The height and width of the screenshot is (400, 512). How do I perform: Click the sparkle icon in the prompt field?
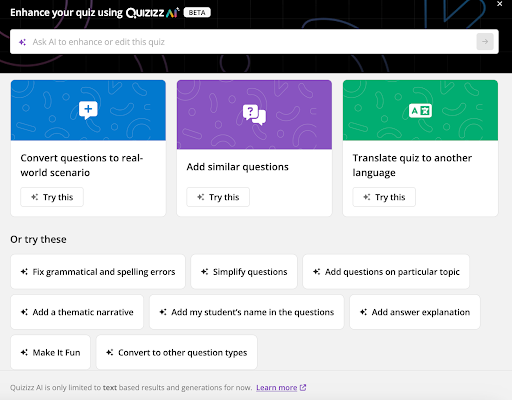22,42
